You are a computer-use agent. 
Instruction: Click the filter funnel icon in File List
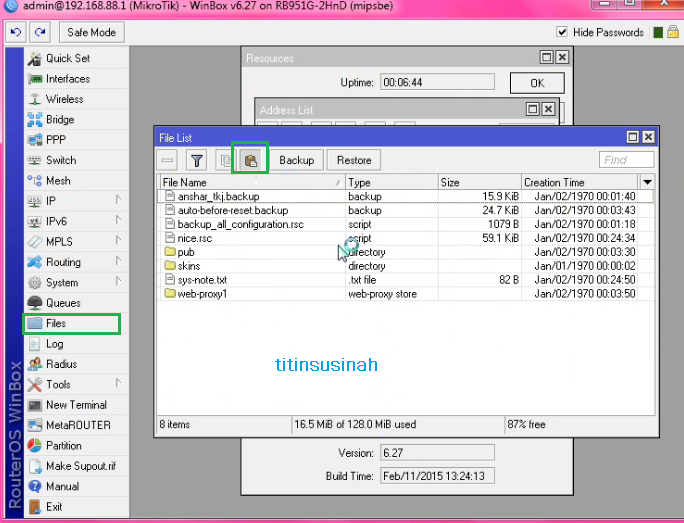197,161
